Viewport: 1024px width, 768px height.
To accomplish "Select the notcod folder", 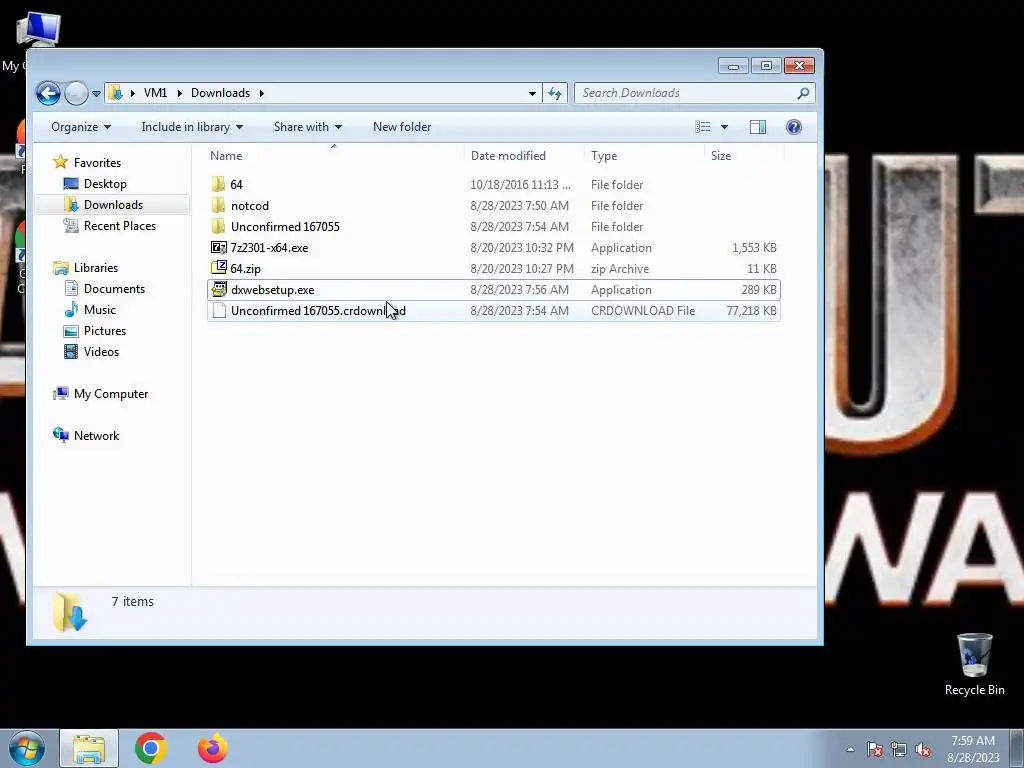I will click(249, 206).
